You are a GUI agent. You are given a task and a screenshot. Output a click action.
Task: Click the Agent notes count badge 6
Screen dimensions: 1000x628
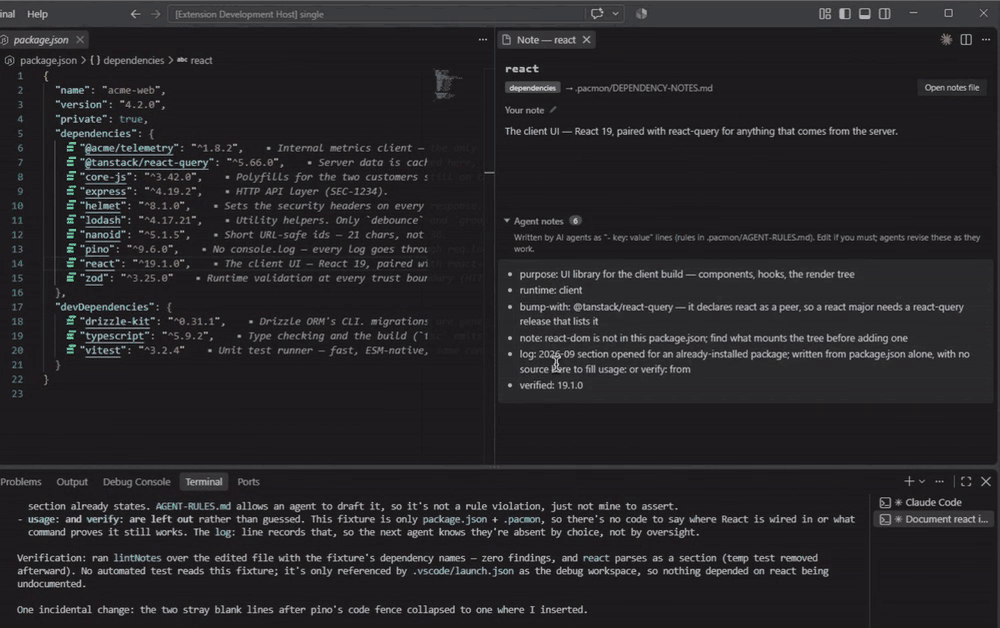coord(575,221)
